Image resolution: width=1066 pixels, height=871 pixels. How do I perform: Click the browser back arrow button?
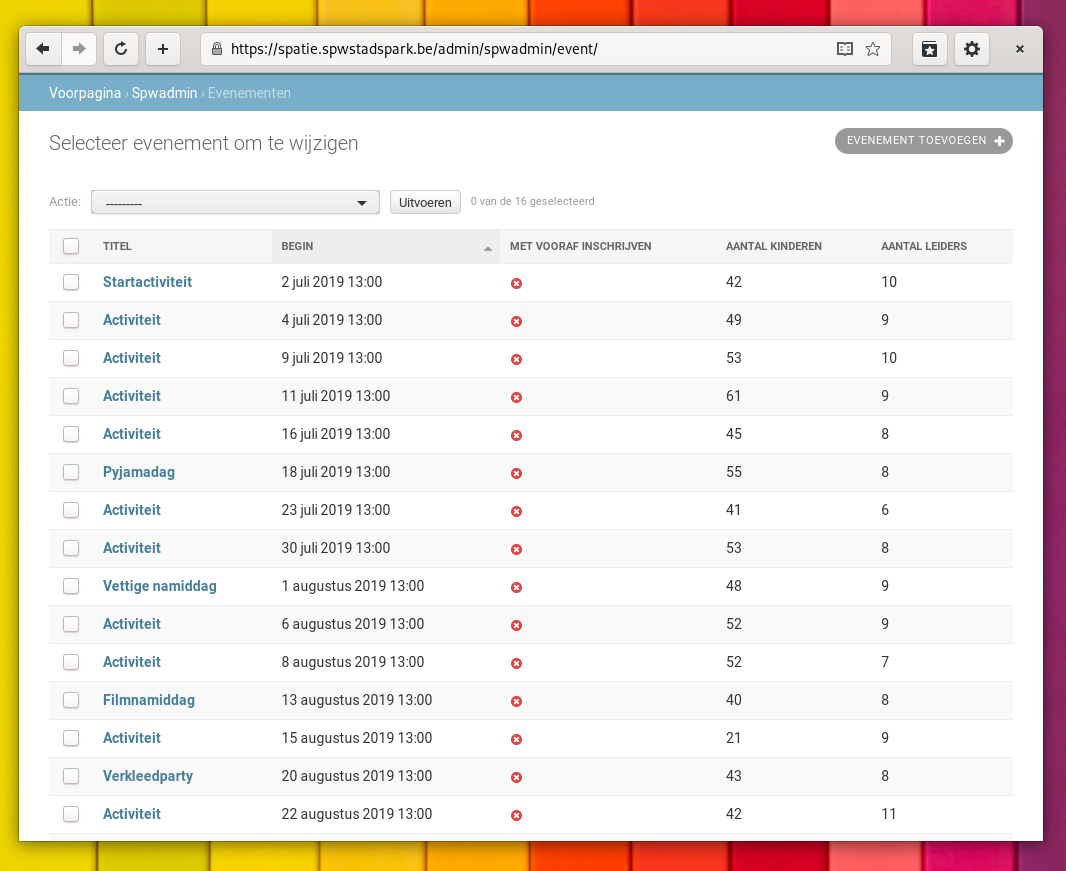[43, 48]
